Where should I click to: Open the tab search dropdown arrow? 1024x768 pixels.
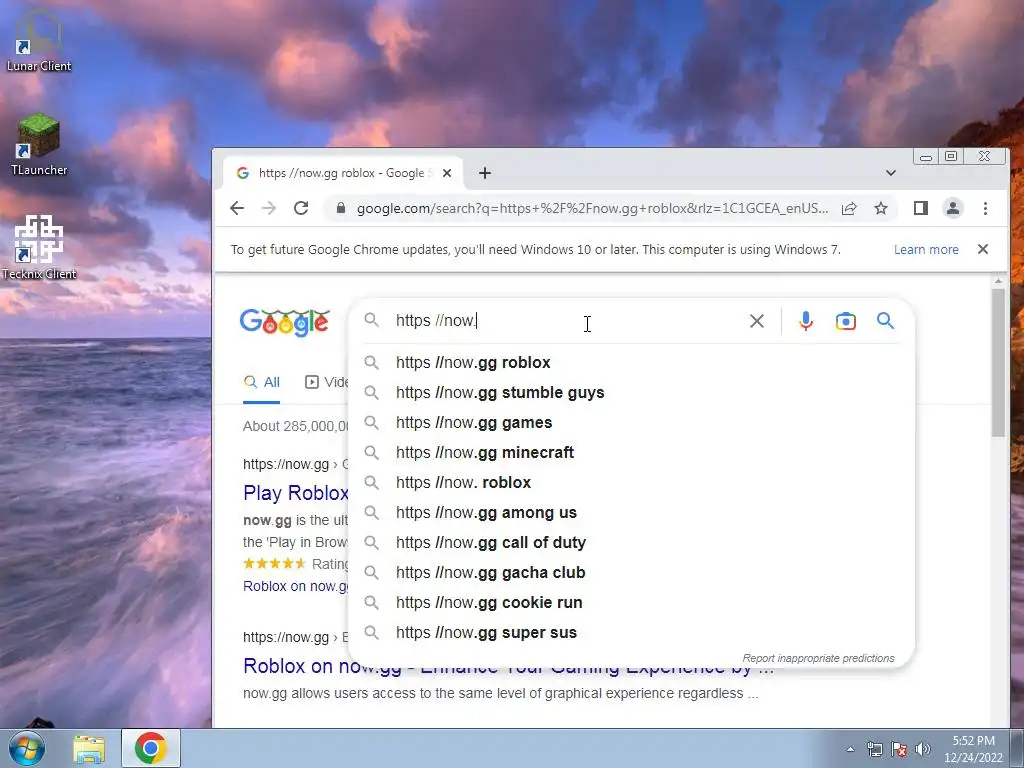coord(891,173)
